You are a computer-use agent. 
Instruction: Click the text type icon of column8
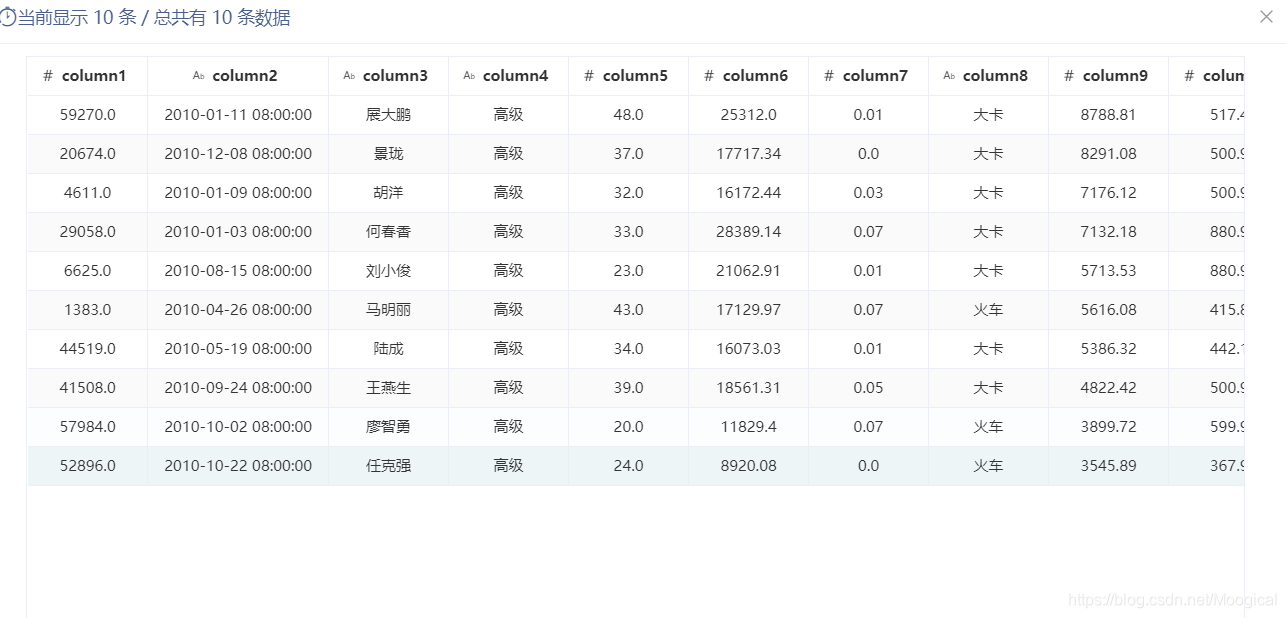coord(949,76)
